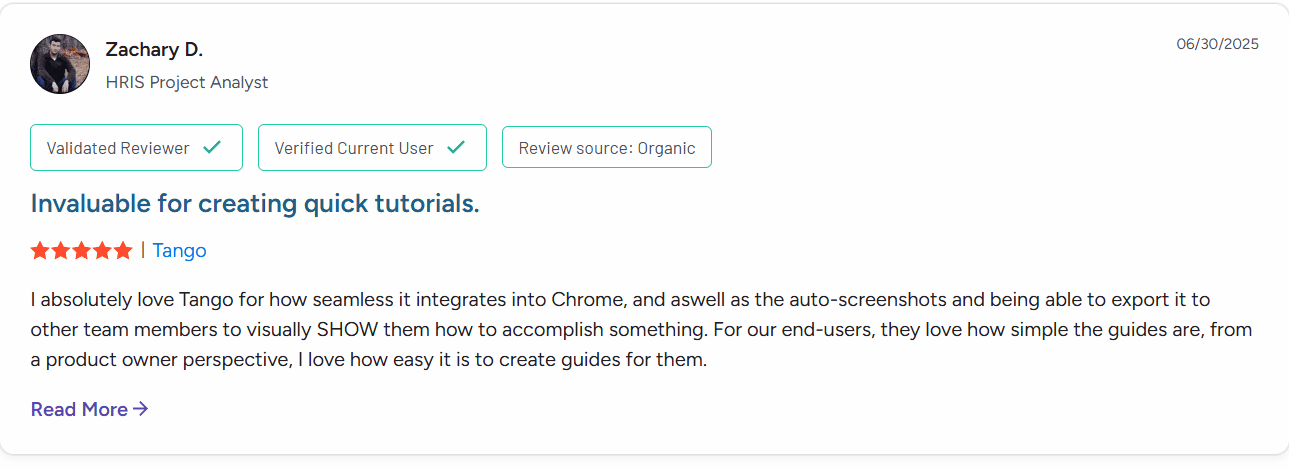Click the fourth rating star
Screen dimensions: 1289x470
click(x=102, y=251)
